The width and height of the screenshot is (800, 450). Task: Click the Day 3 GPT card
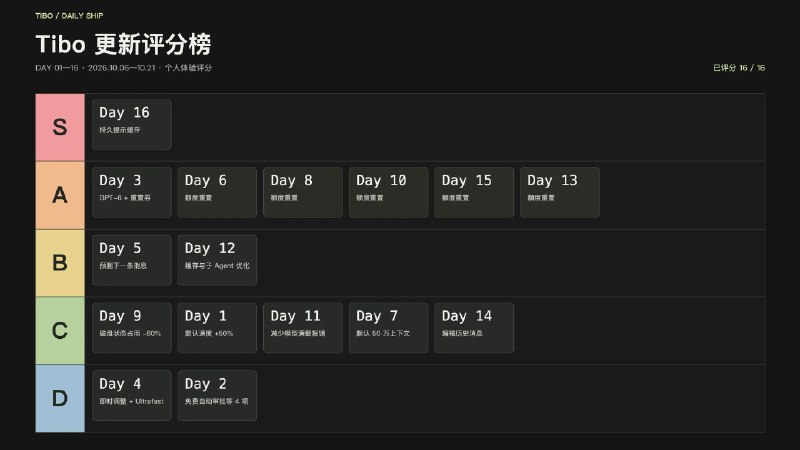tap(132, 192)
